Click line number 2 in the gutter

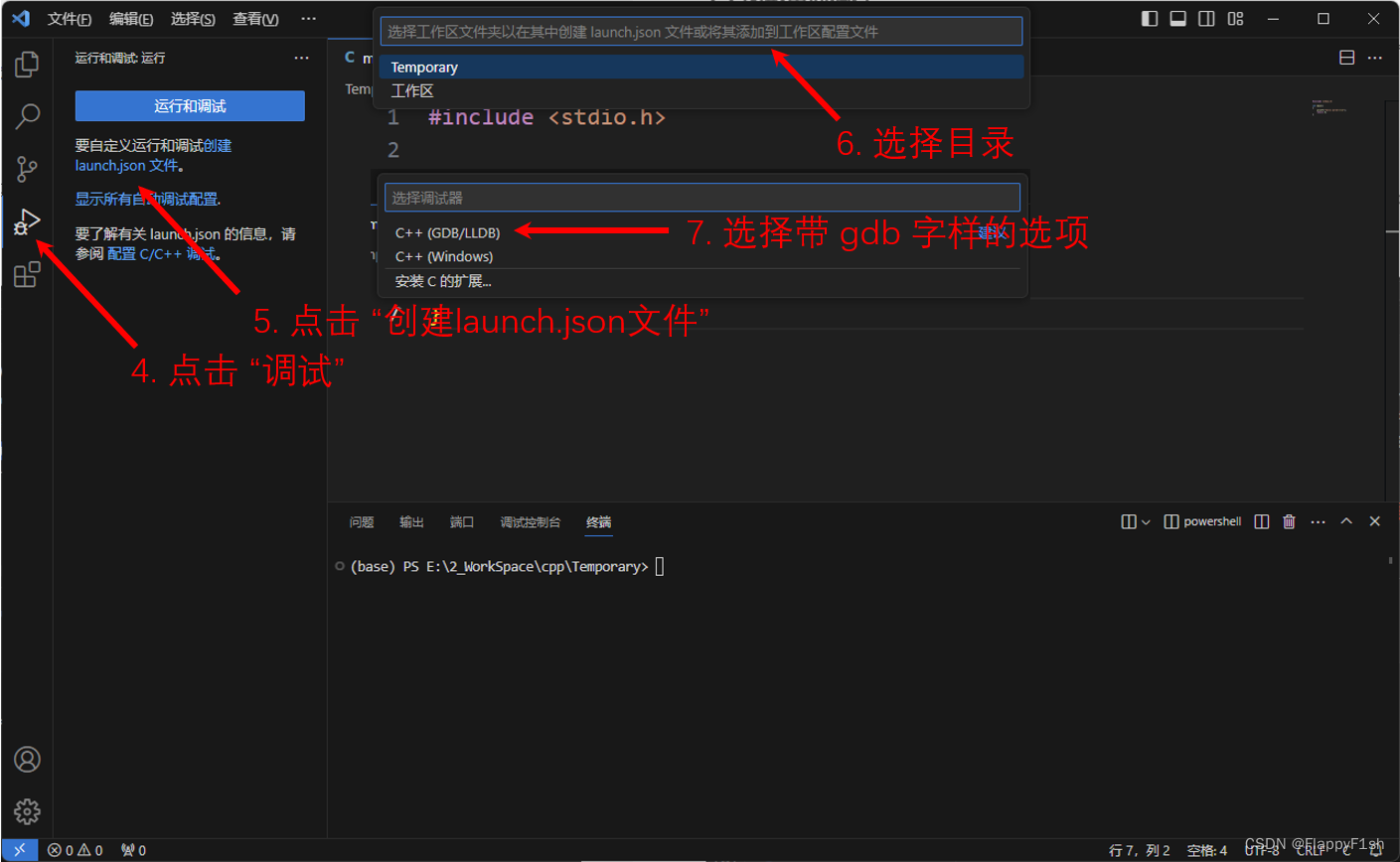tap(393, 150)
